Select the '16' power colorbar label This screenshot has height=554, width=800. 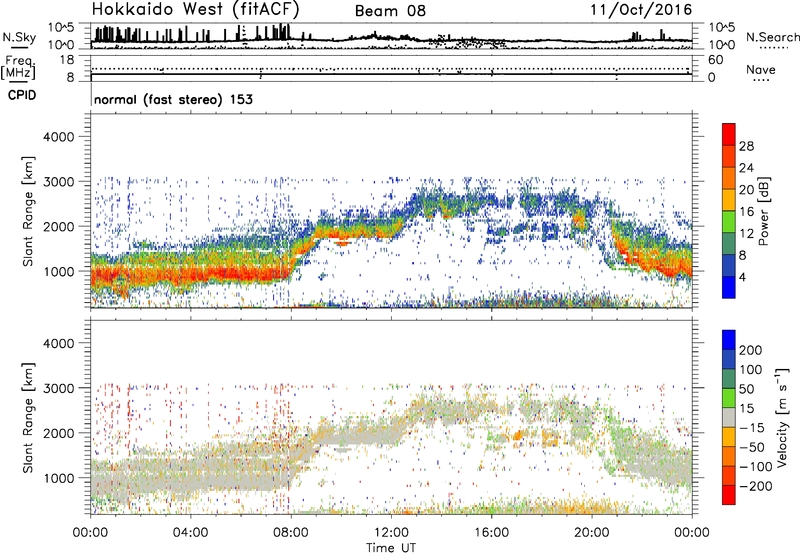(x=746, y=212)
